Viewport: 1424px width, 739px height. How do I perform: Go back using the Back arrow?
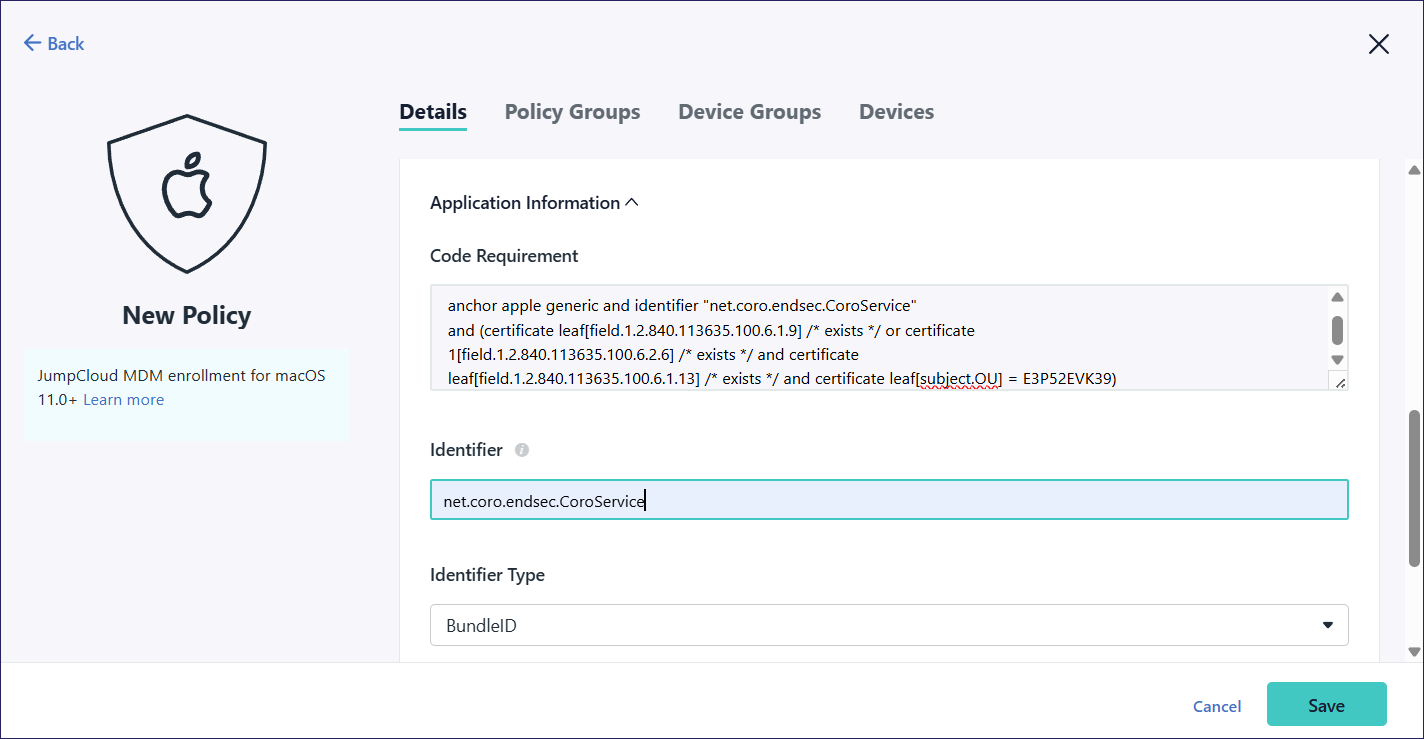(x=53, y=43)
